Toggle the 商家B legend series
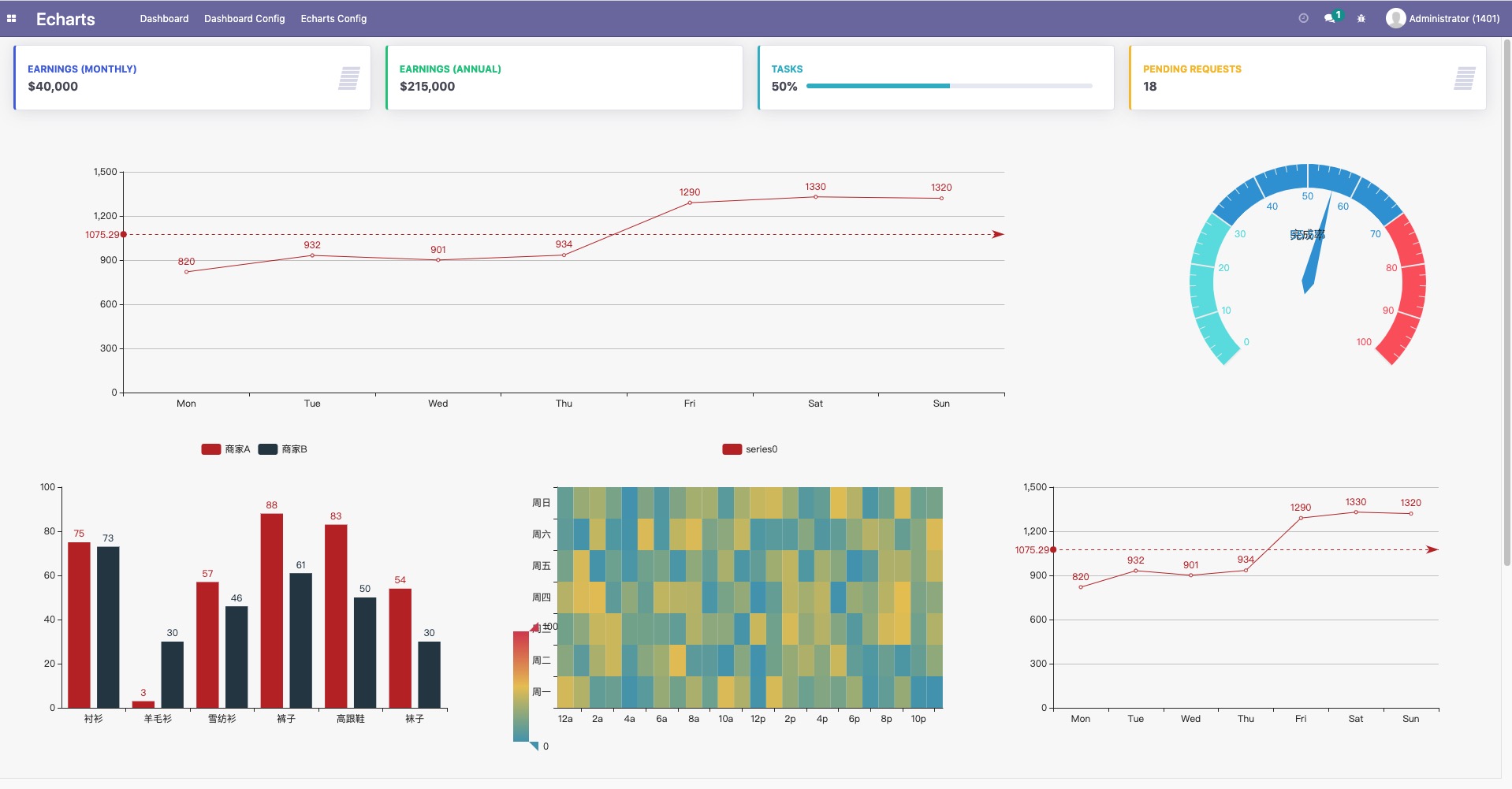The height and width of the screenshot is (789, 1512). point(283,449)
